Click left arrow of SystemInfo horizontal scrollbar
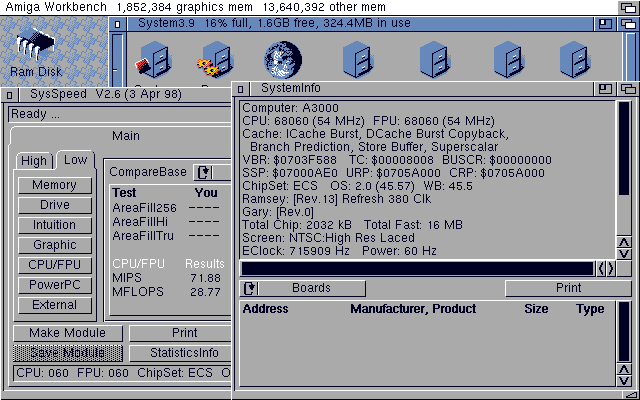 (x=602, y=269)
